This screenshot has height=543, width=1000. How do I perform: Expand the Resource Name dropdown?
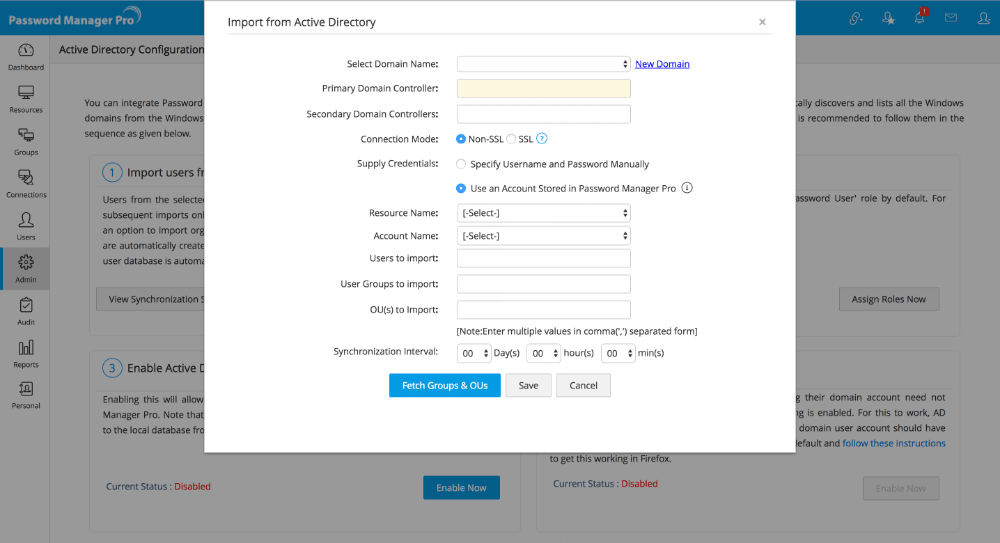point(543,213)
